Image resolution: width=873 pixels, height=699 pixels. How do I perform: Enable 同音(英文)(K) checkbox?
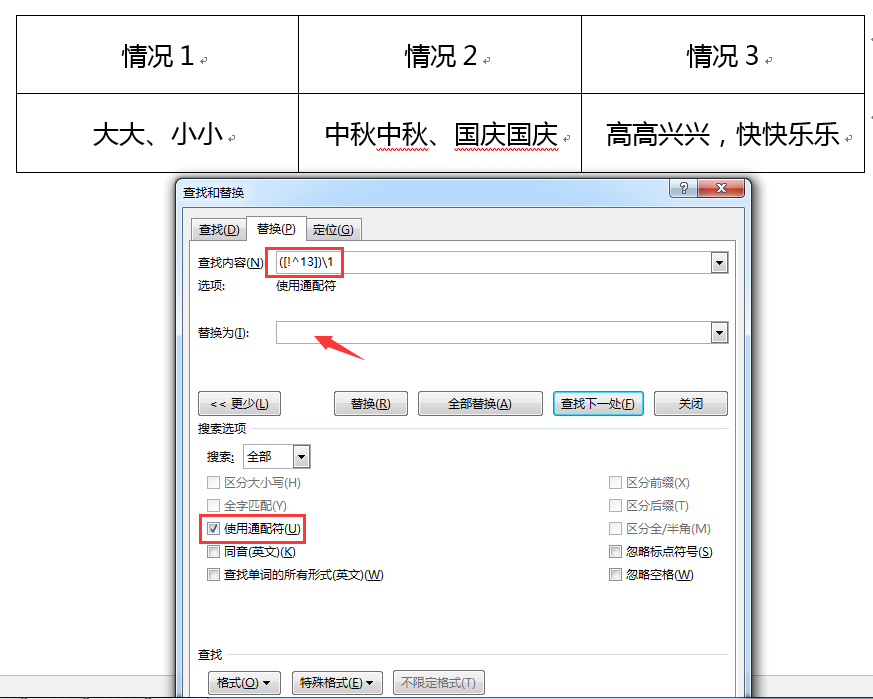pyautogui.click(x=213, y=551)
